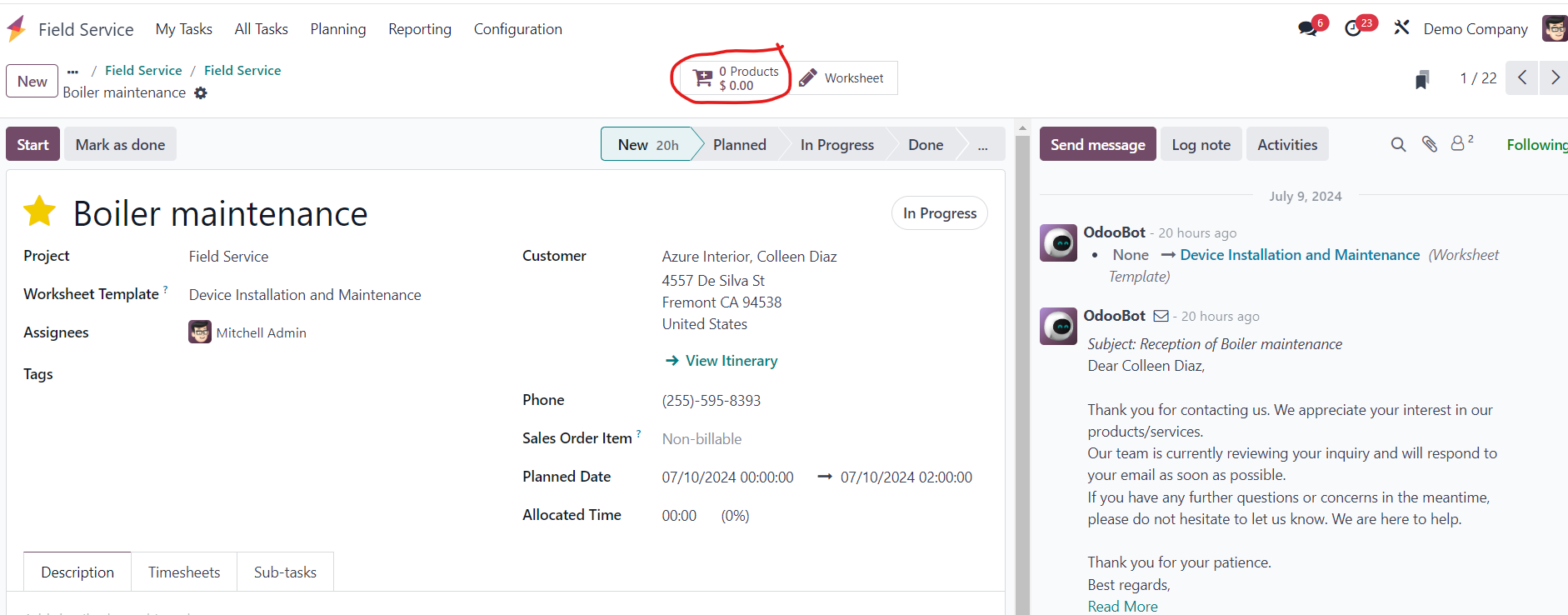Image resolution: width=1568 pixels, height=615 pixels.
Task: Click the New record button
Action: pos(32,81)
